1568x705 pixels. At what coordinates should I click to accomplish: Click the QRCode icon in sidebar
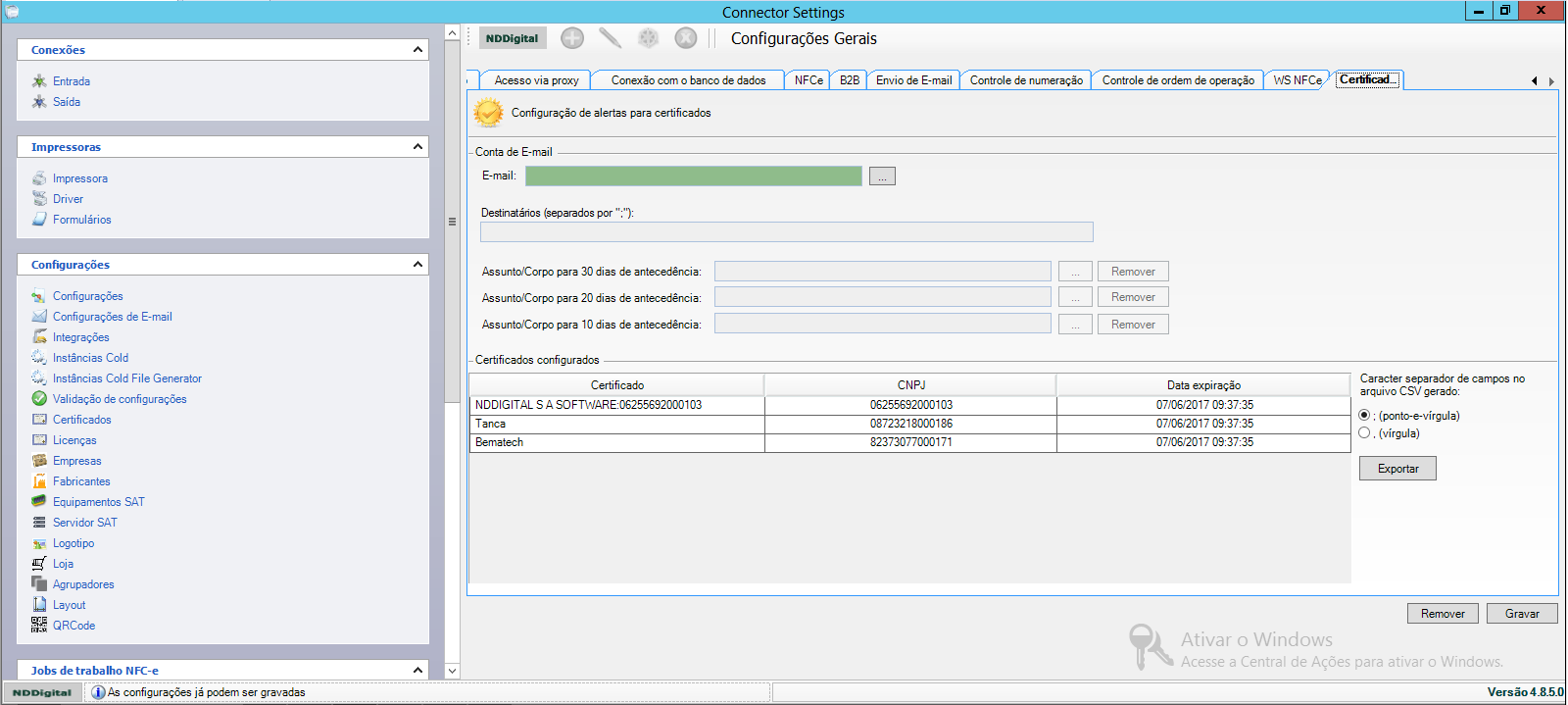point(39,625)
